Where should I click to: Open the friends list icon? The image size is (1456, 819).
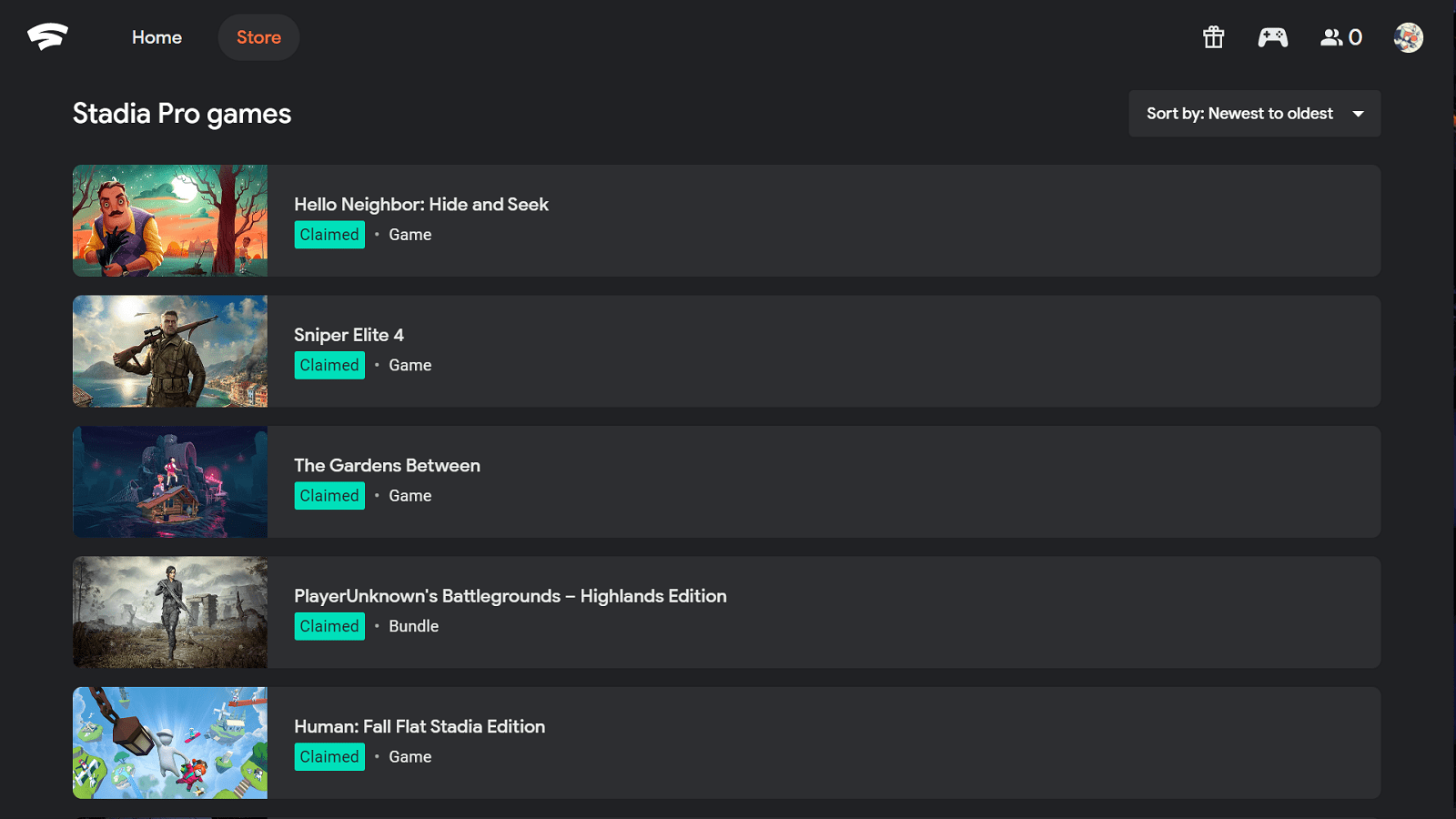click(1341, 37)
